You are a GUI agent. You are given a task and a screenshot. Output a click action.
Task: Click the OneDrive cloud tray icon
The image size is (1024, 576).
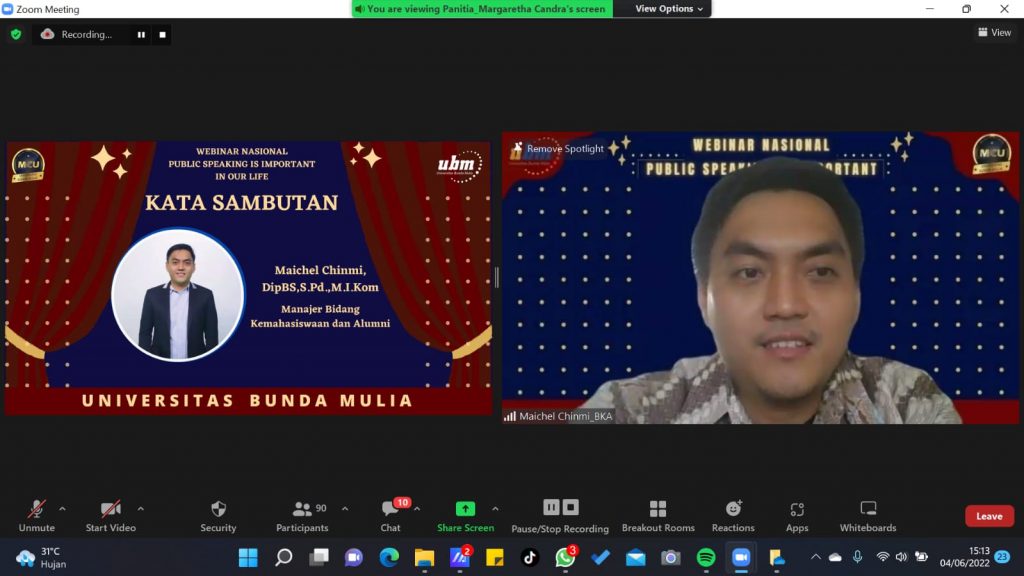(835, 557)
